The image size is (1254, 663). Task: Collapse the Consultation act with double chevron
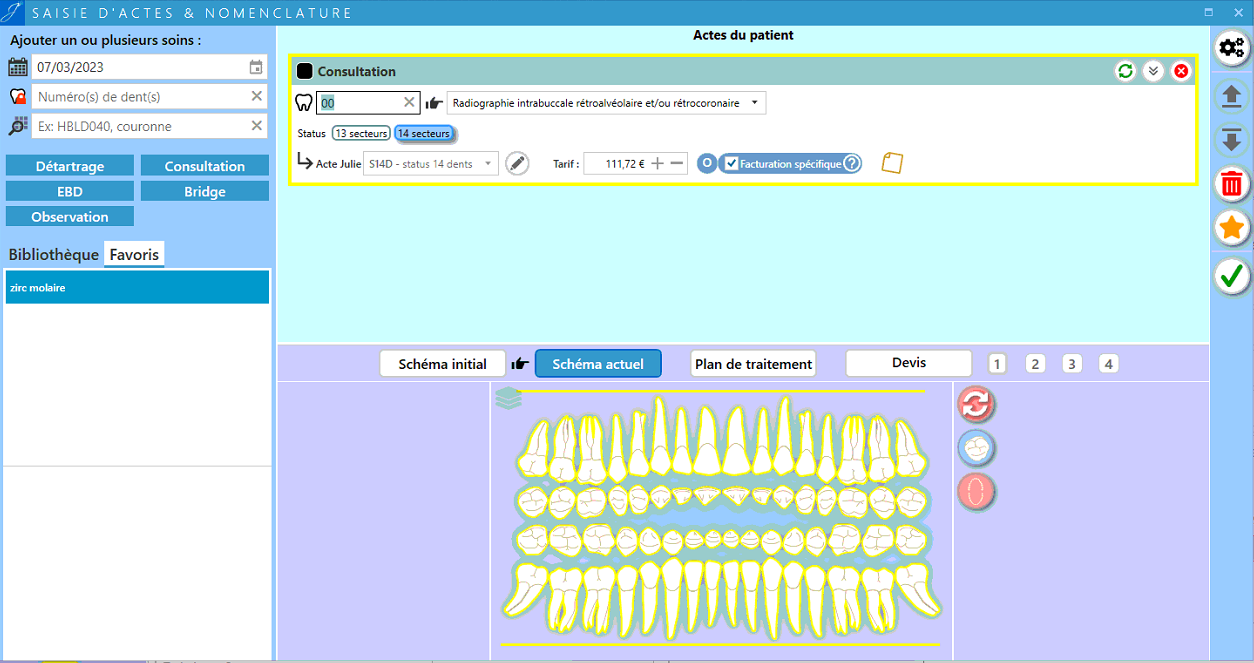coord(1153,71)
